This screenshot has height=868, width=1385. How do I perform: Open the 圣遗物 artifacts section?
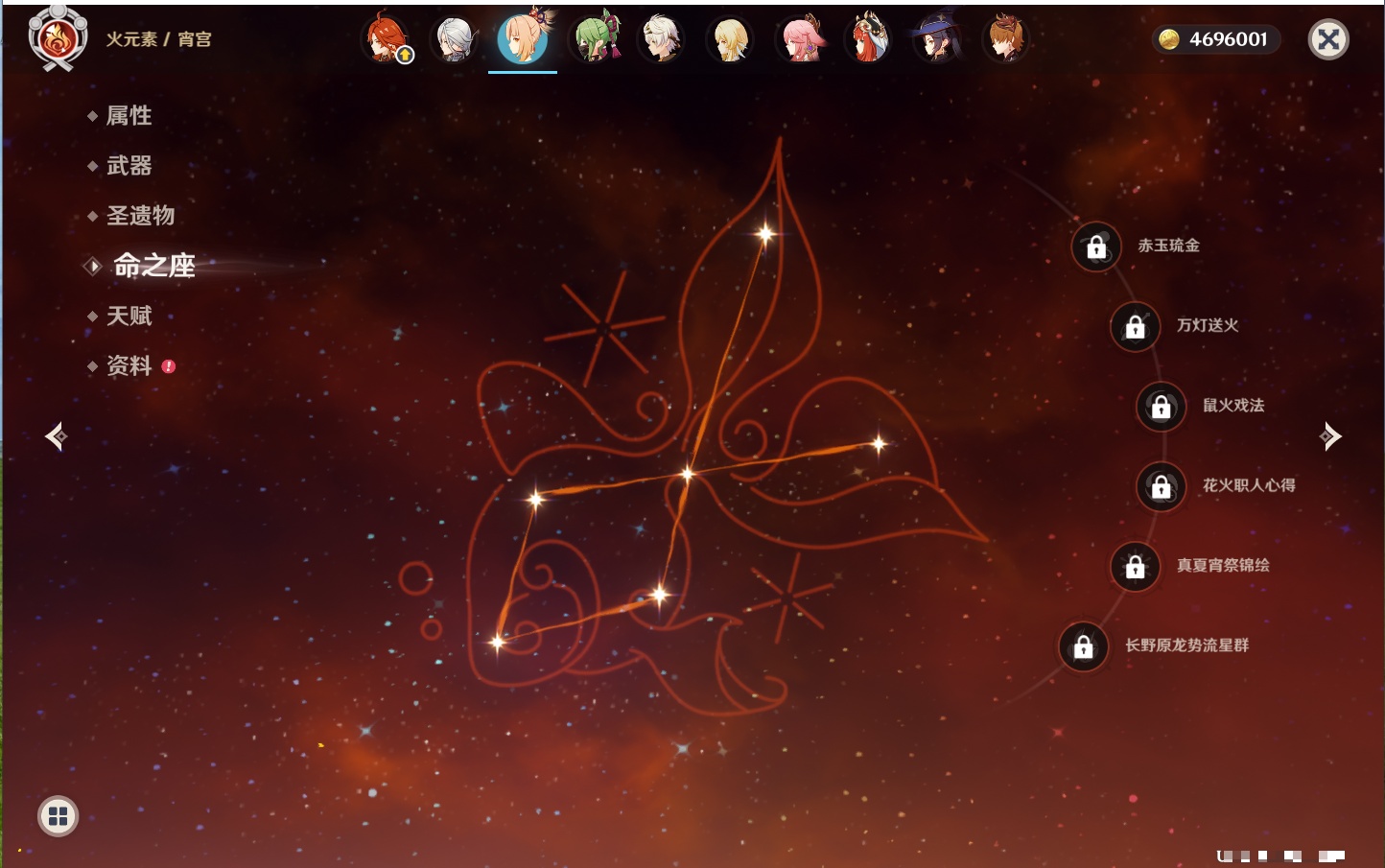pos(140,216)
